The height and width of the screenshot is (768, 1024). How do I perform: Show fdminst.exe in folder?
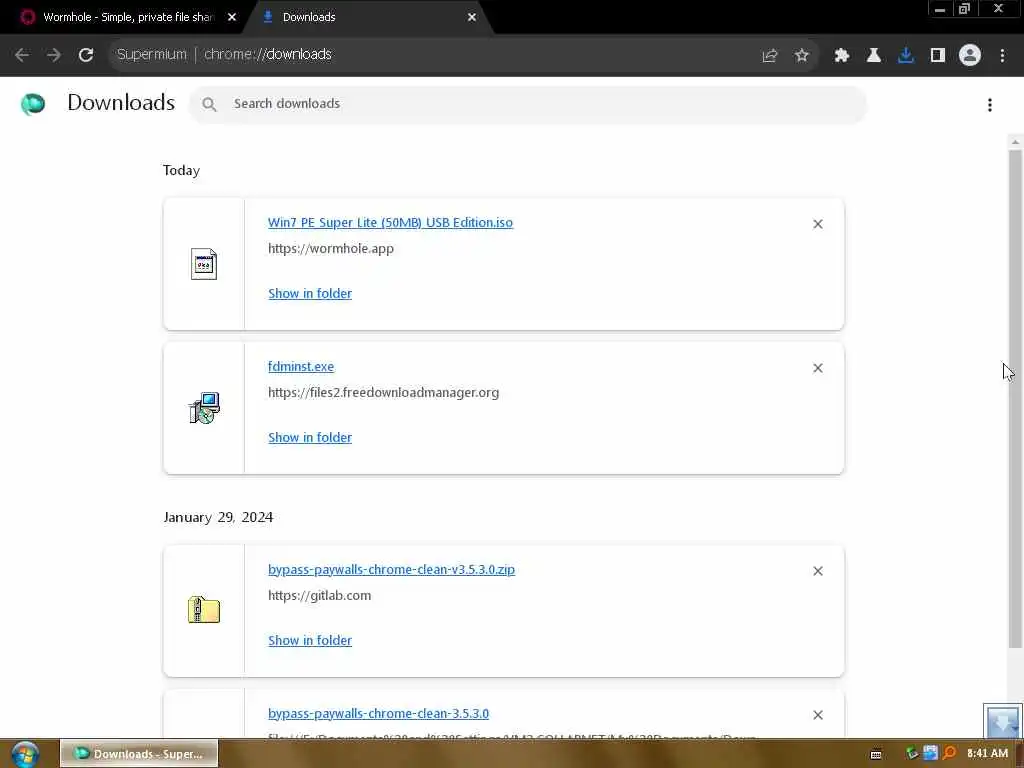pyautogui.click(x=310, y=438)
